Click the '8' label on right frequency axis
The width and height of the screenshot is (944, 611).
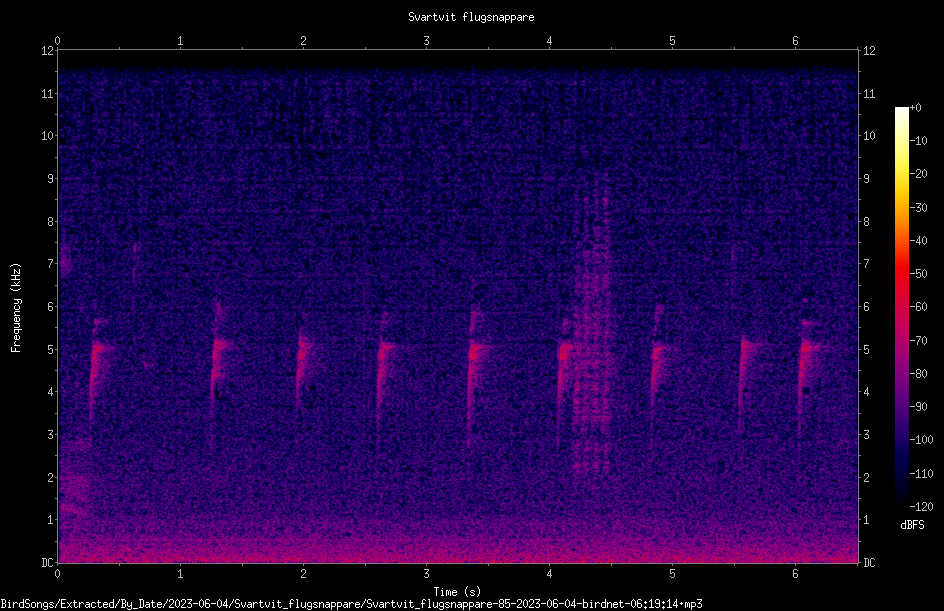(x=866, y=222)
